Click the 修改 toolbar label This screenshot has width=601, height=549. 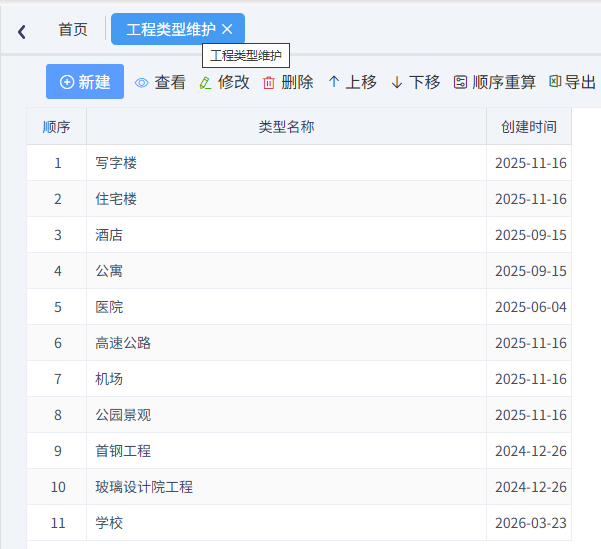pyautogui.click(x=234, y=82)
